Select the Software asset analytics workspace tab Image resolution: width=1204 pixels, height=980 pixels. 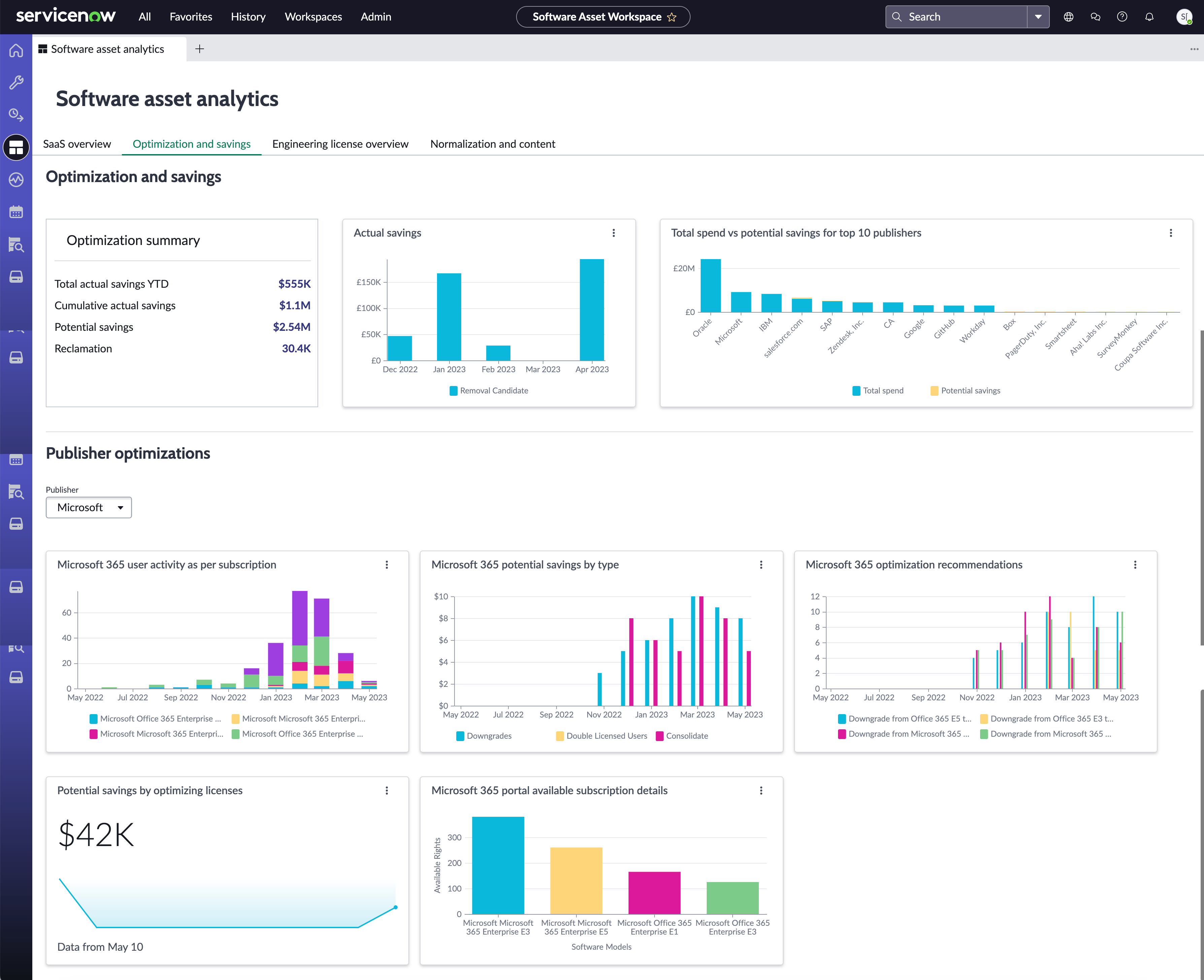tap(109, 49)
